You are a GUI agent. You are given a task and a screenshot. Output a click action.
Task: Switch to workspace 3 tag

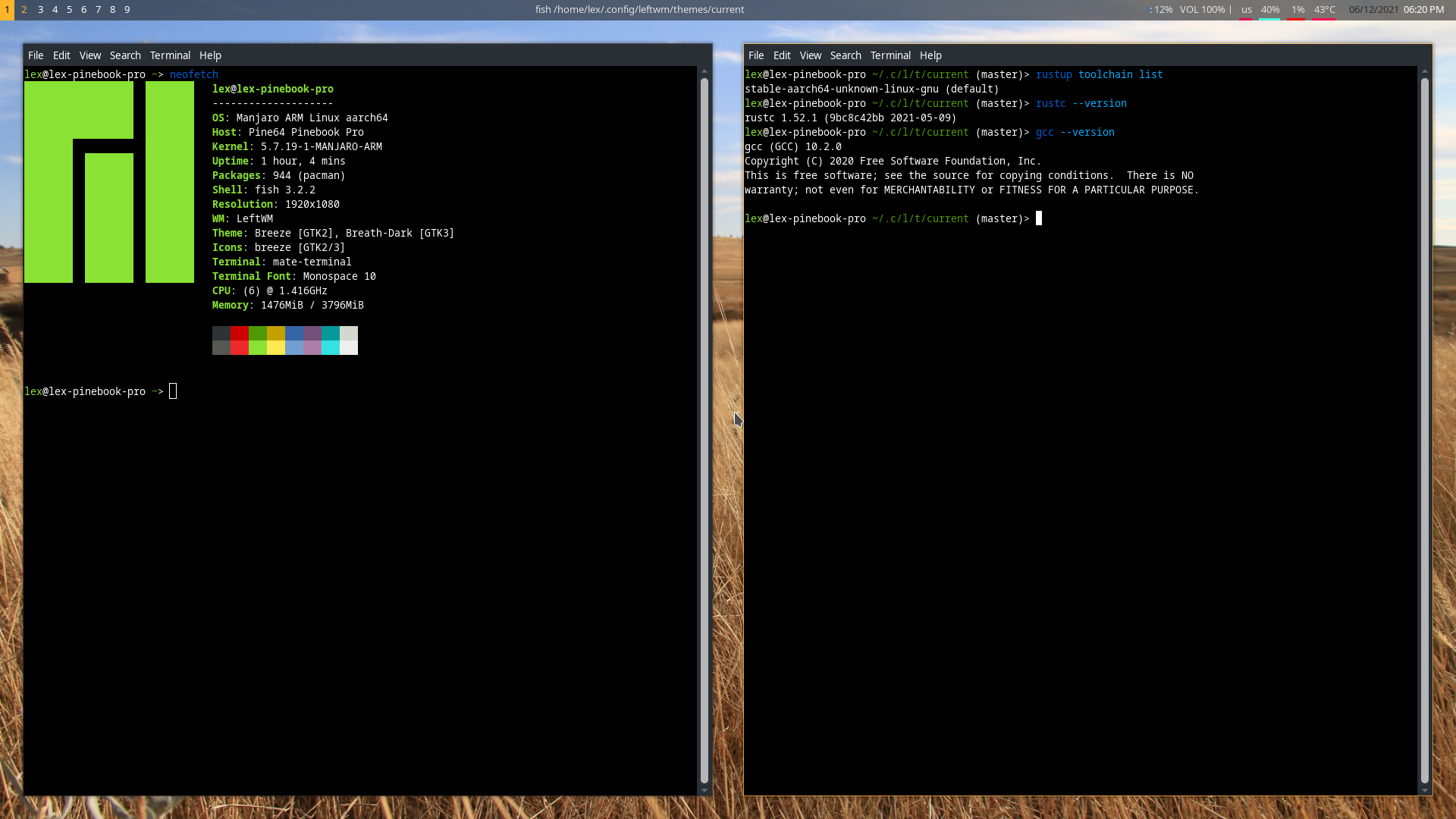pos(40,10)
